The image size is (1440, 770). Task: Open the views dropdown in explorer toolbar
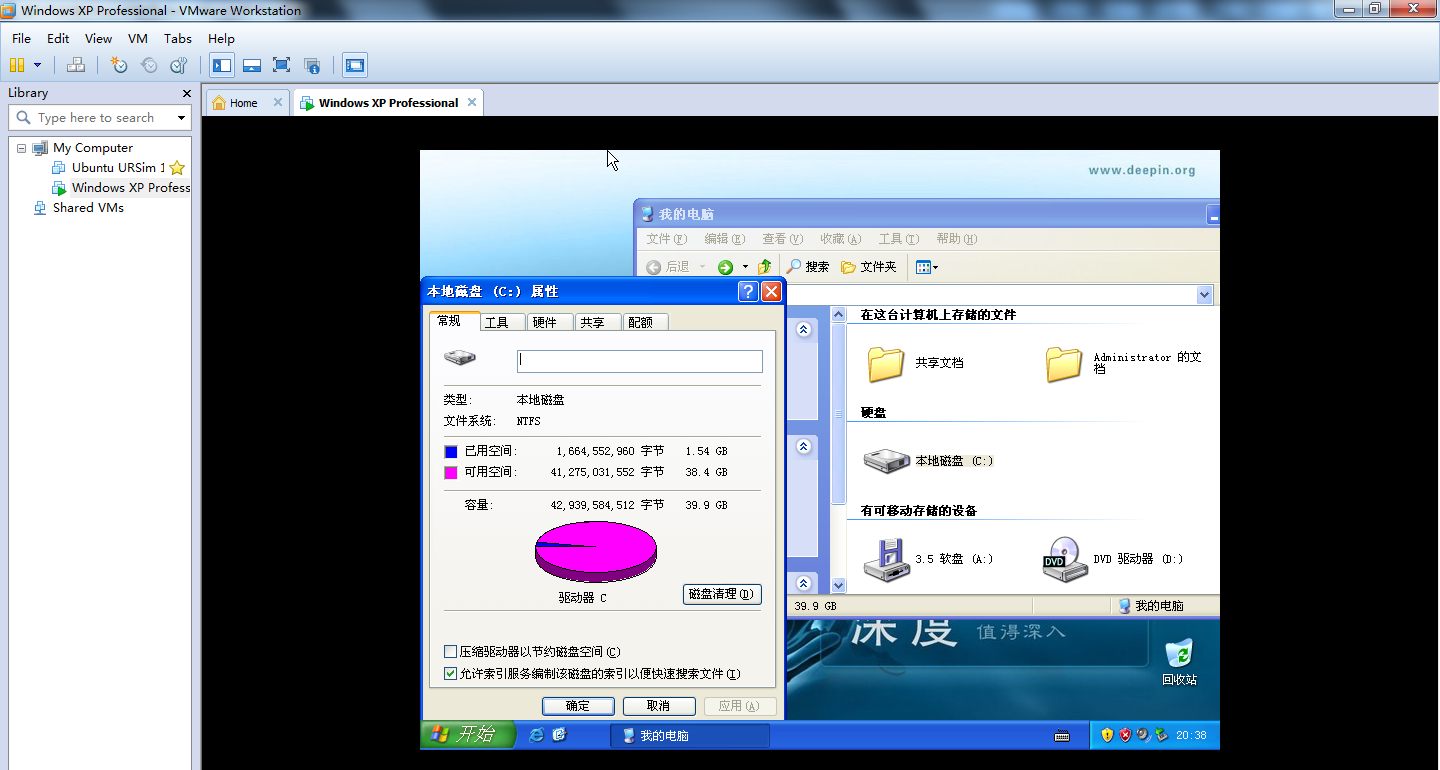927,267
